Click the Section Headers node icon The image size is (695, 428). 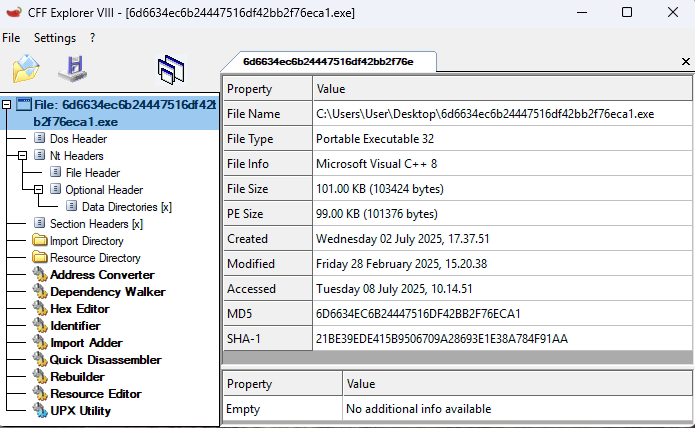coord(39,223)
